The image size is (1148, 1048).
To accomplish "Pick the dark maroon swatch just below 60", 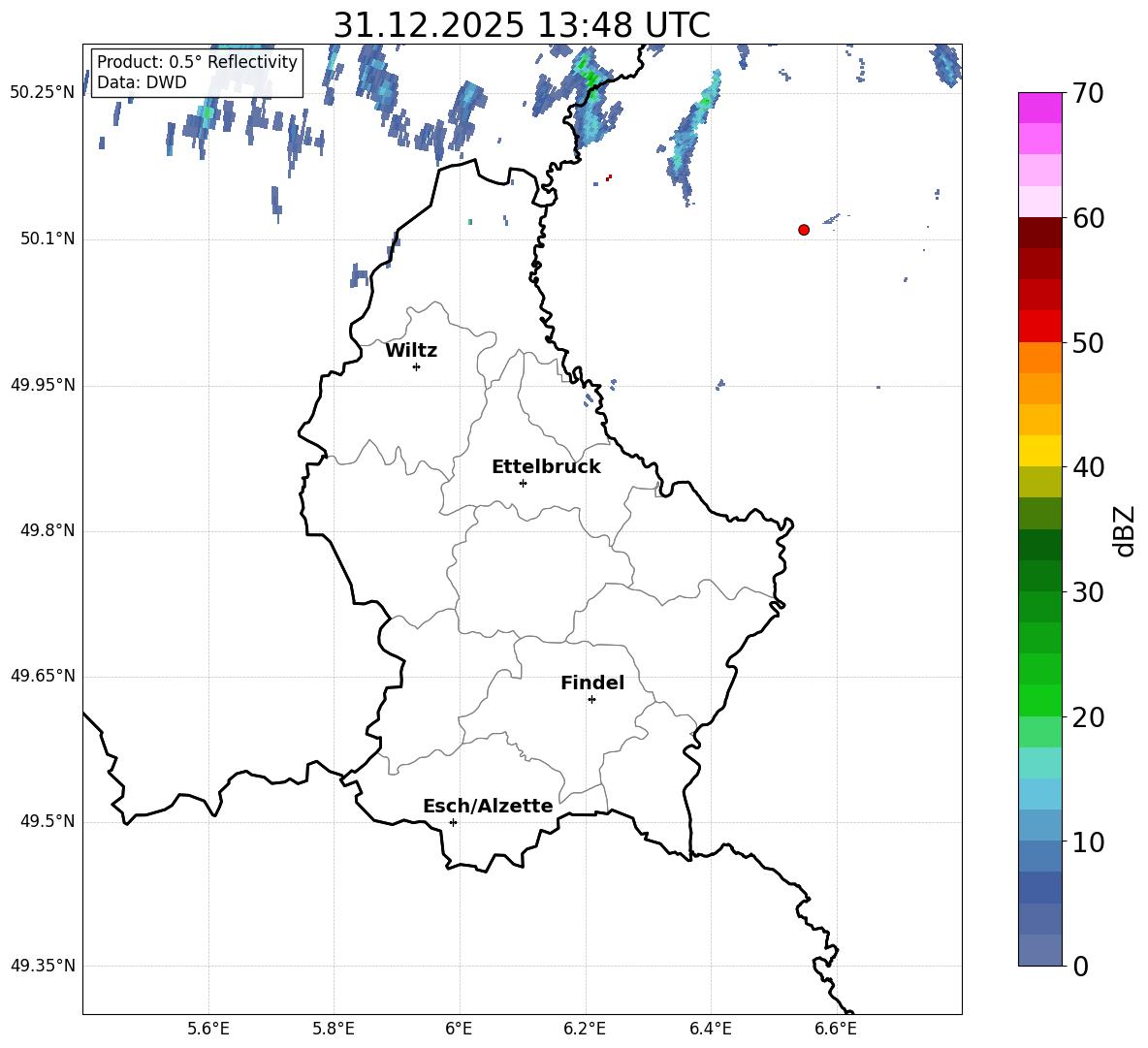I will 1039,233.
